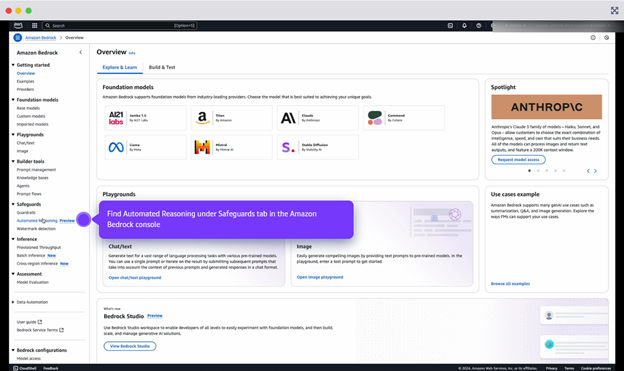The image size is (624, 371).
Task: Collapse the Assessment section
Action: (13, 273)
